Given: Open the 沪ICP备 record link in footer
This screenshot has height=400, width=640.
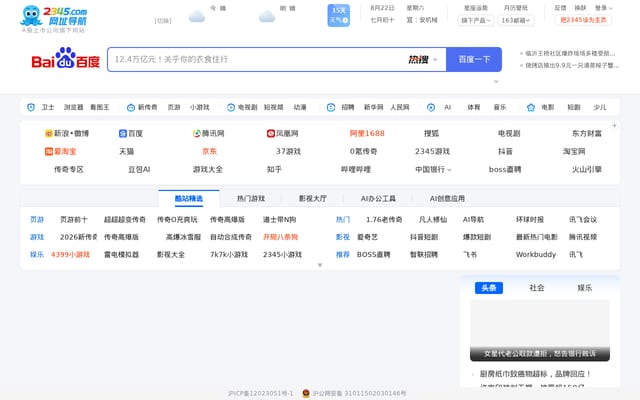Looking at the screenshot, I should [260, 393].
